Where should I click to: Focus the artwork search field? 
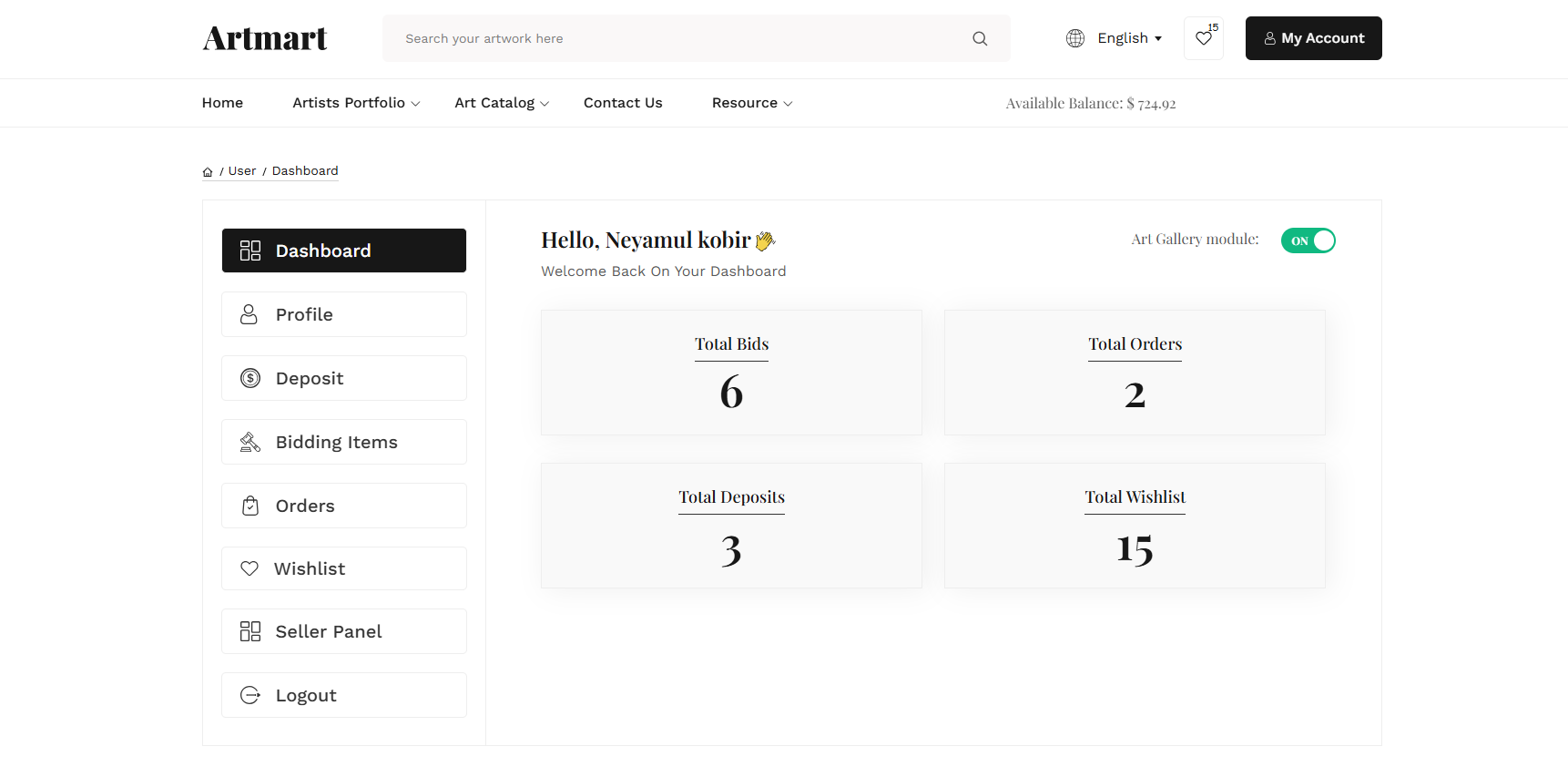click(x=674, y=38)
